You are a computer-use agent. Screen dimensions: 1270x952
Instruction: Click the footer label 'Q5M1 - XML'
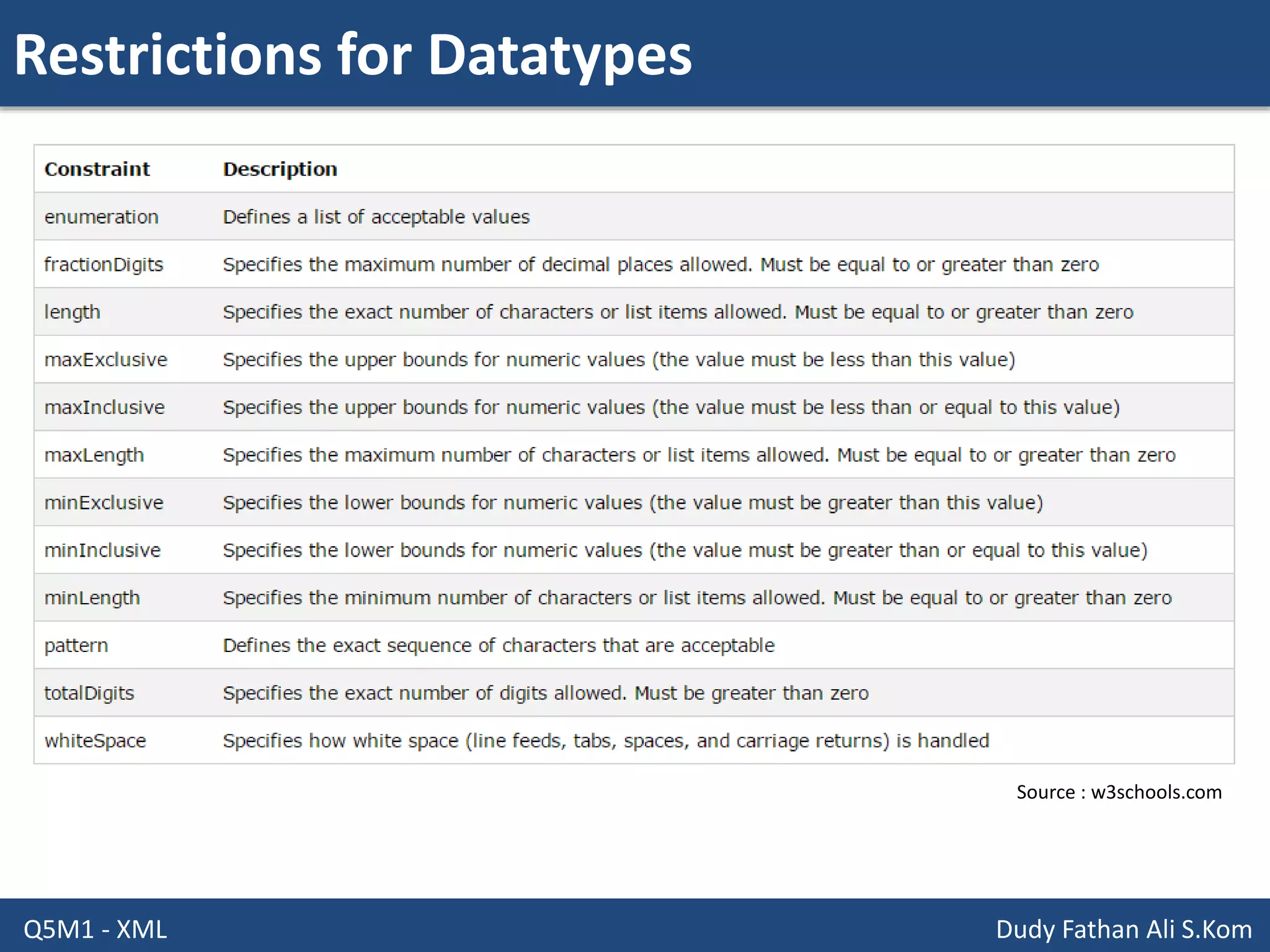95,930
